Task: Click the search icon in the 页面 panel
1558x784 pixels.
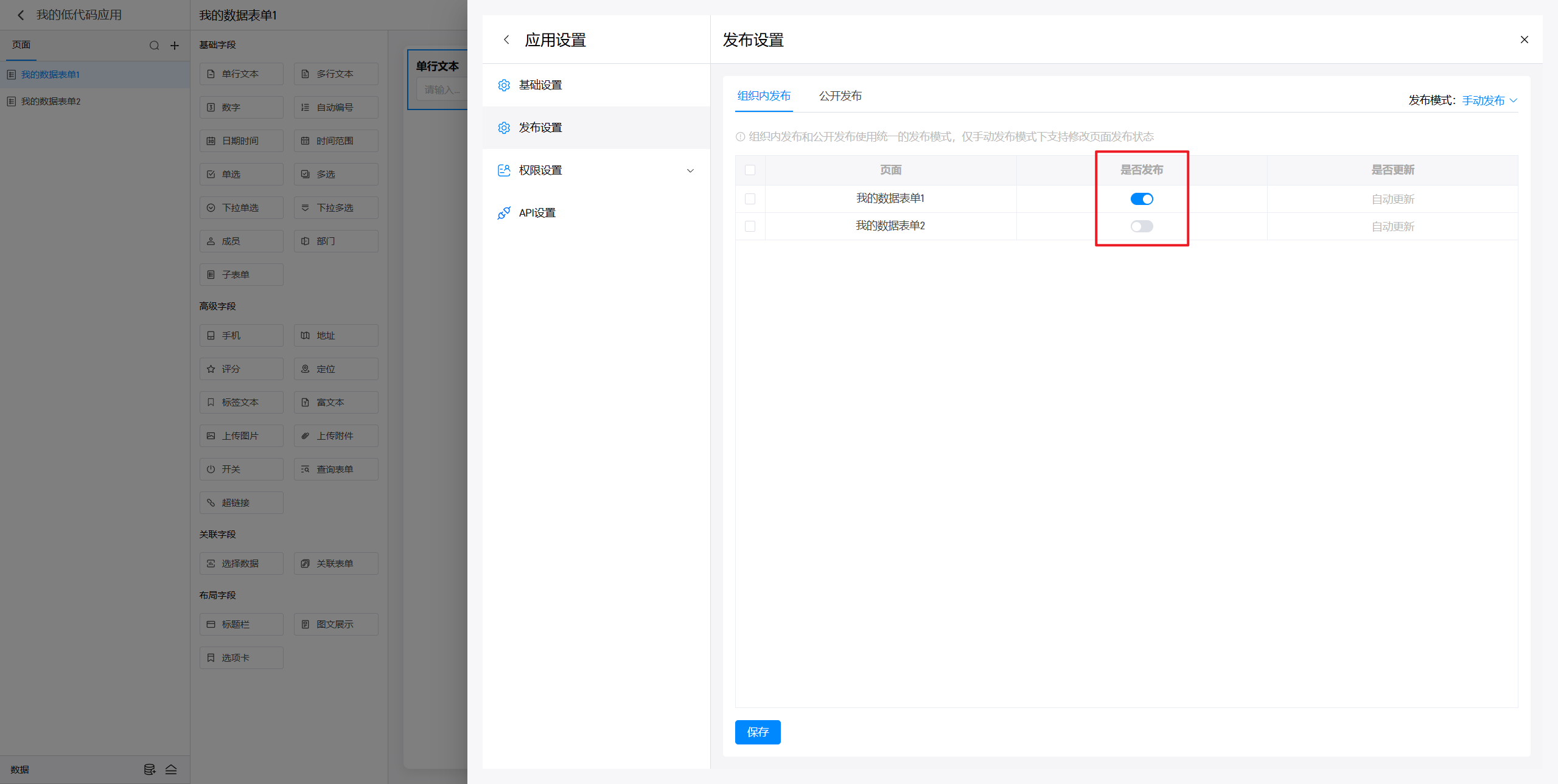Action: [155, 46]
